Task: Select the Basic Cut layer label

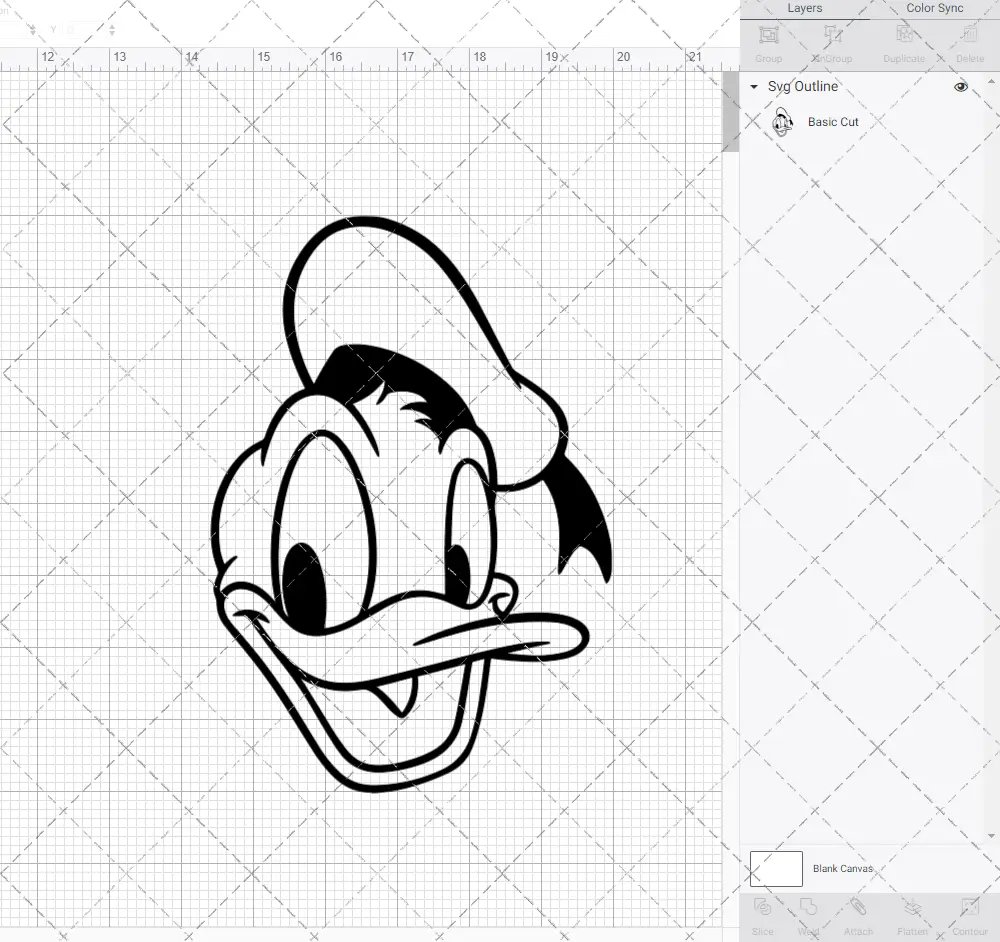Action: pyautogui.click(x=833, y=122)
